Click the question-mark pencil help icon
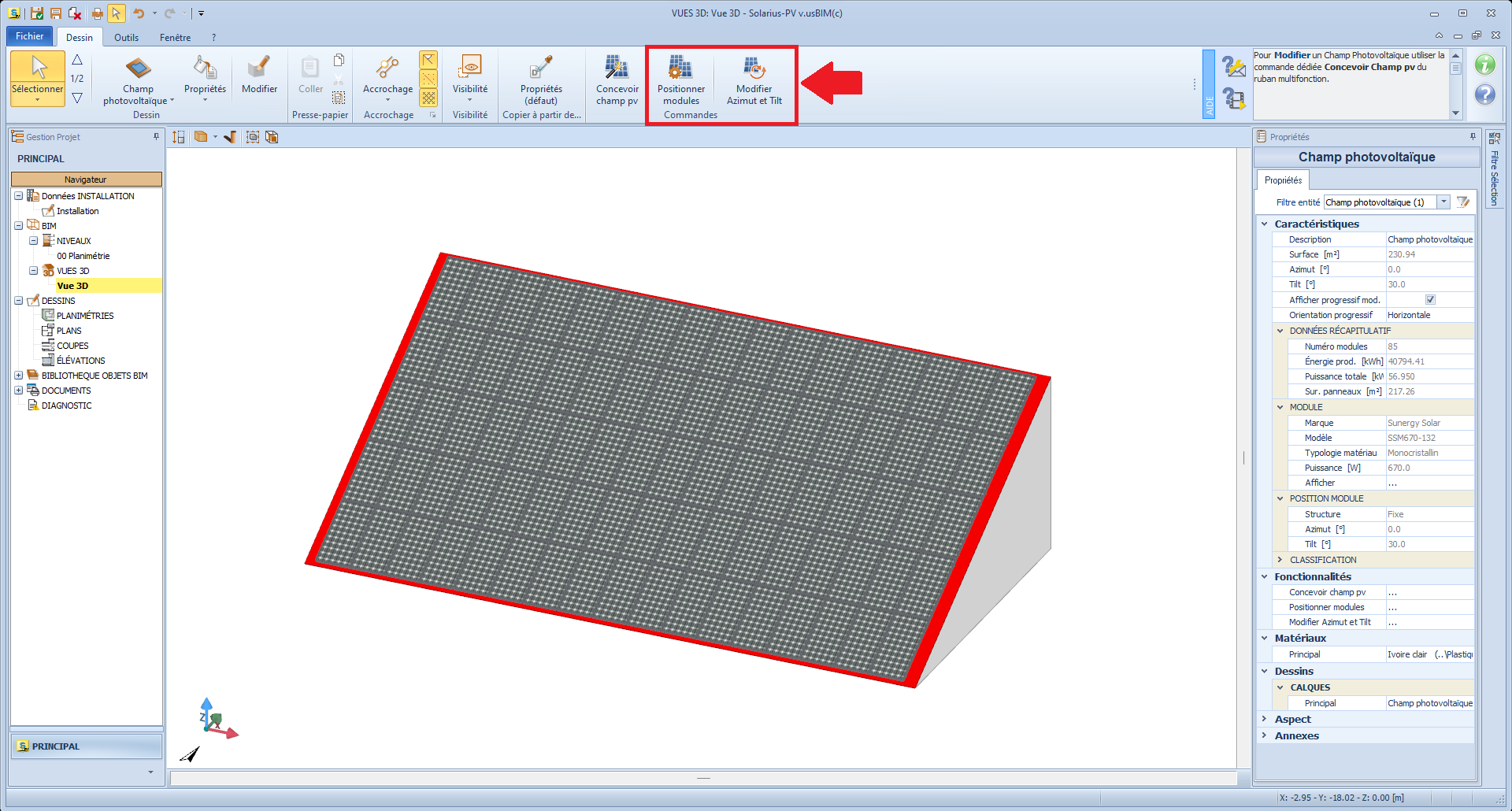The height and width of the screenshot is (811, 1512). (x=1233, y=66)
